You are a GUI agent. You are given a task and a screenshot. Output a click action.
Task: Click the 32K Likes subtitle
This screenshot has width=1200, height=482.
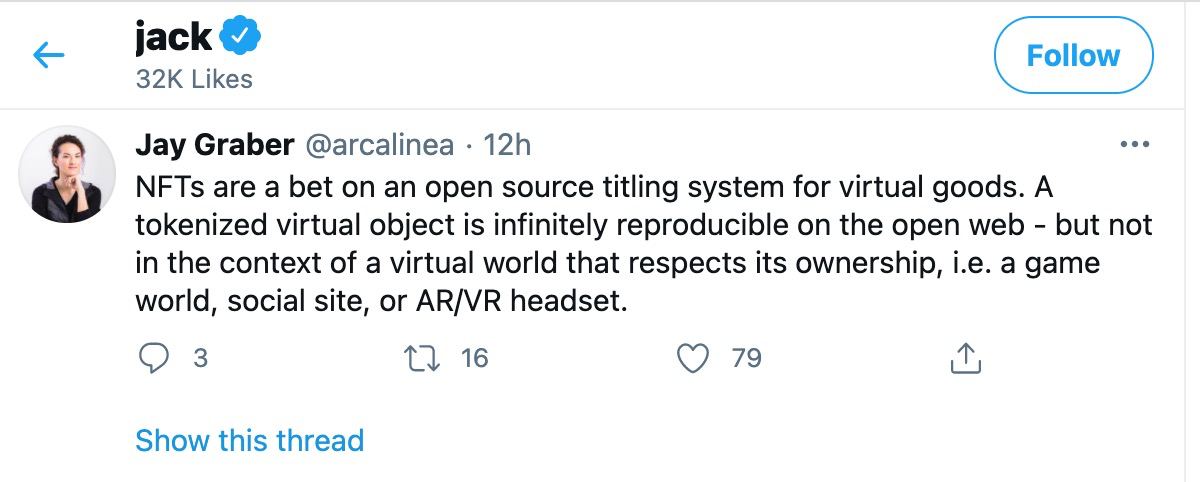(194, 78)
